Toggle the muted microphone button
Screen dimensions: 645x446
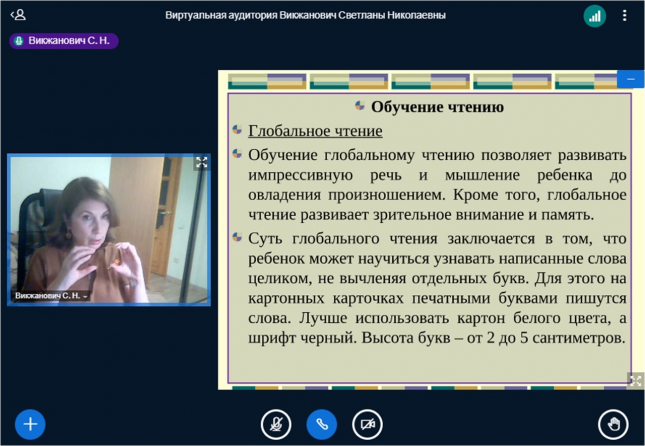276,424
